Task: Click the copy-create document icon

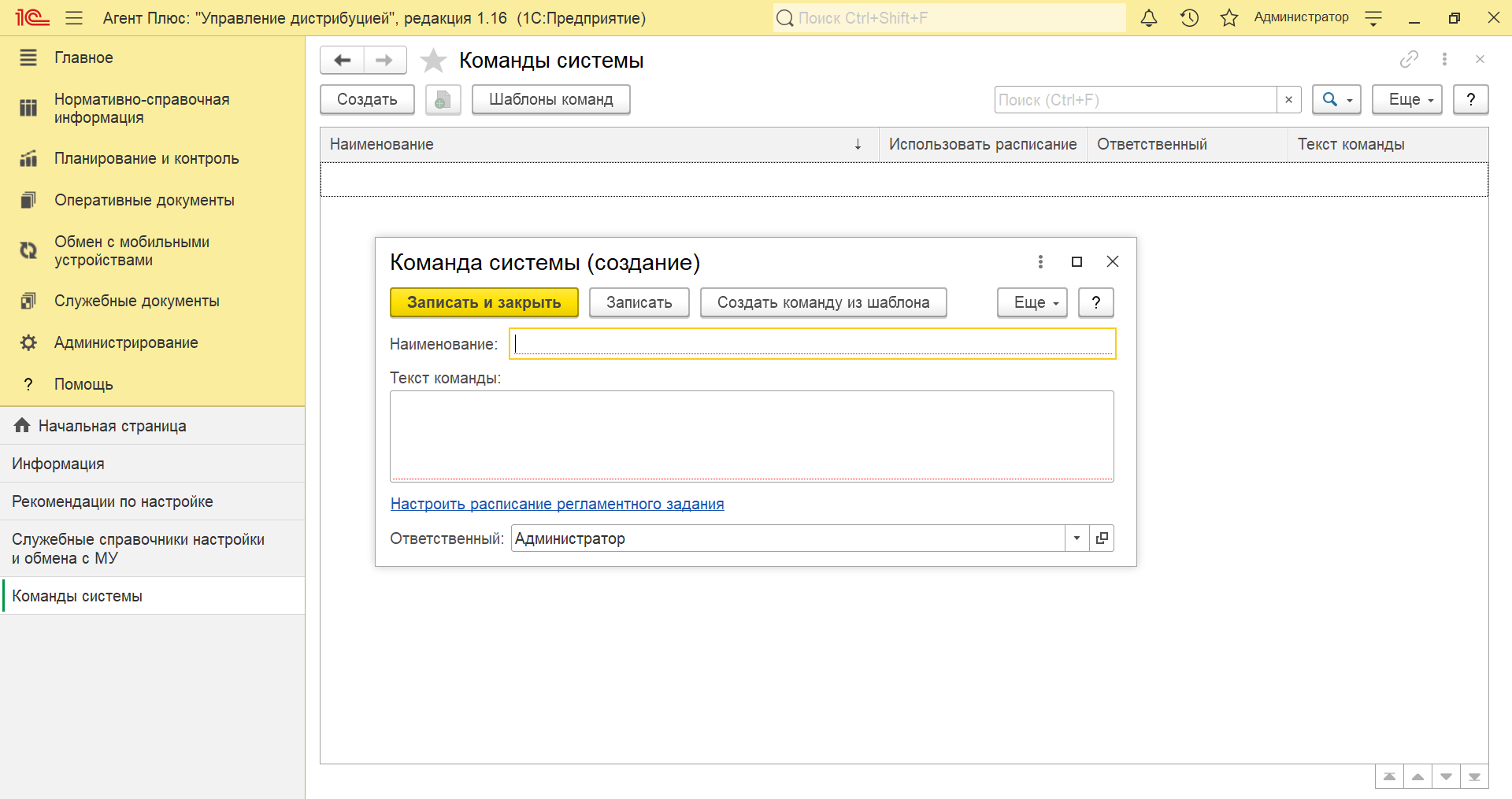Action: click(443, 99)
